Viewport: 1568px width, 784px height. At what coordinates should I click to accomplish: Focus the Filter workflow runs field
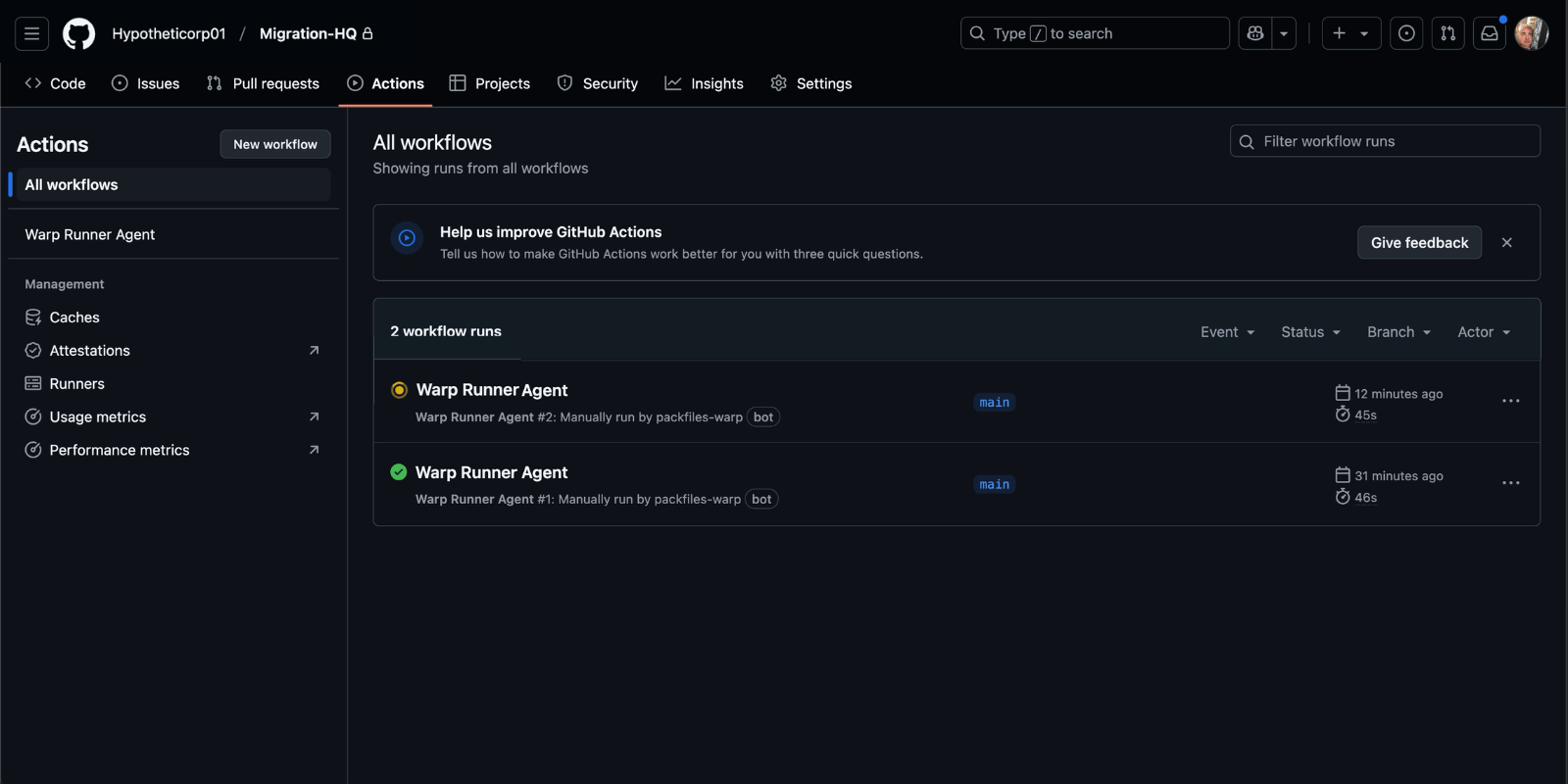click(1385, 141)
